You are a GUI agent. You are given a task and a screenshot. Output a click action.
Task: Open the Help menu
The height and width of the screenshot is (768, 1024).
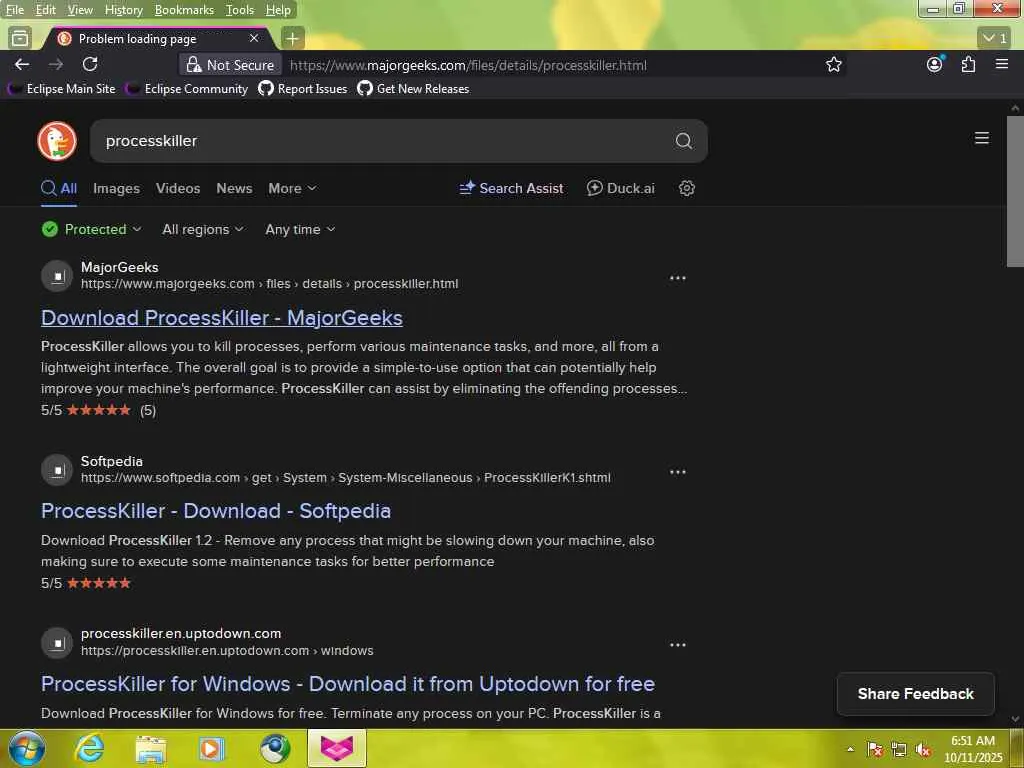(x=278, y=10)
